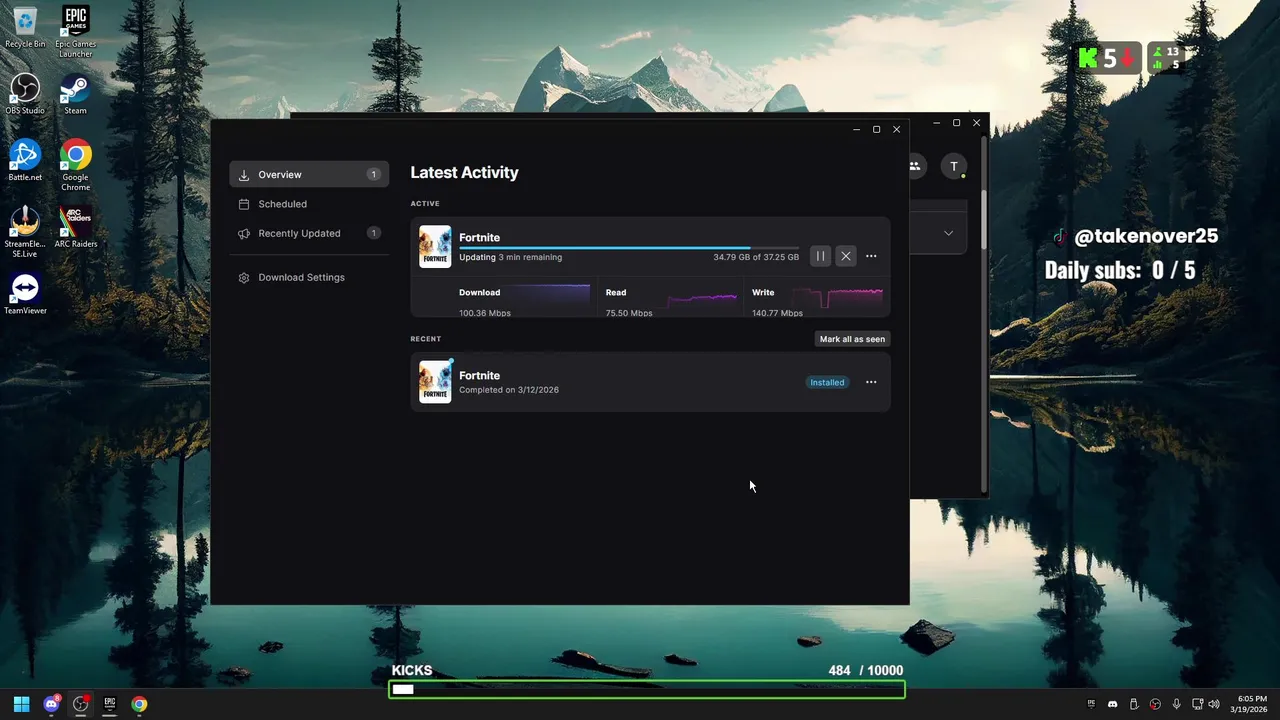Screen dimensions: 1280x720
Task: Click Epic Games icon in system tray
Action: pos(1091,704)
